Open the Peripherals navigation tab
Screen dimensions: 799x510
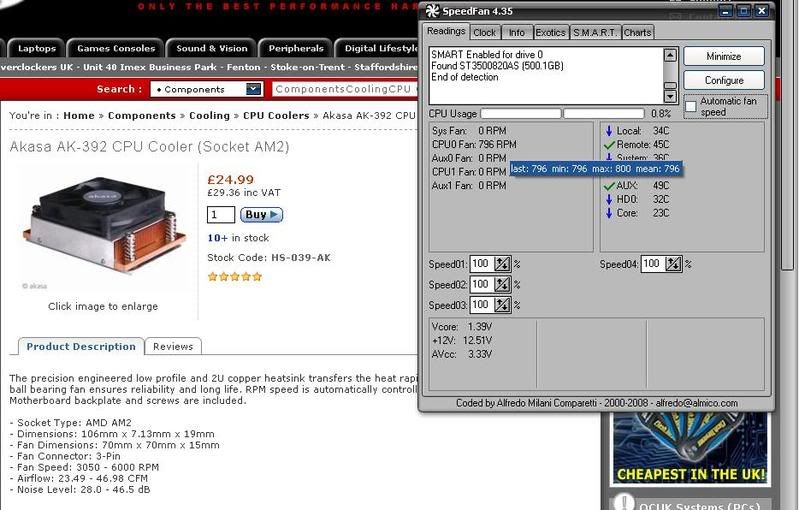[296, 48]
